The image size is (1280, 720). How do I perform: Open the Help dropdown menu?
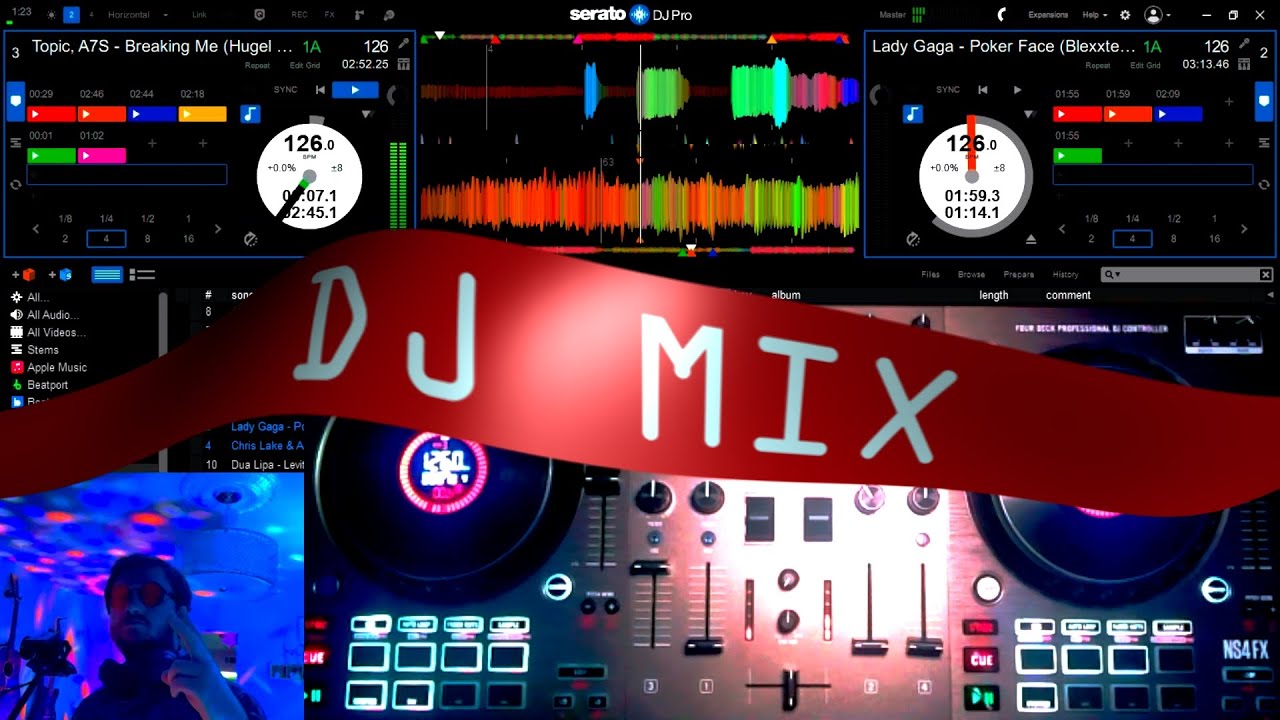(1095, 15)
